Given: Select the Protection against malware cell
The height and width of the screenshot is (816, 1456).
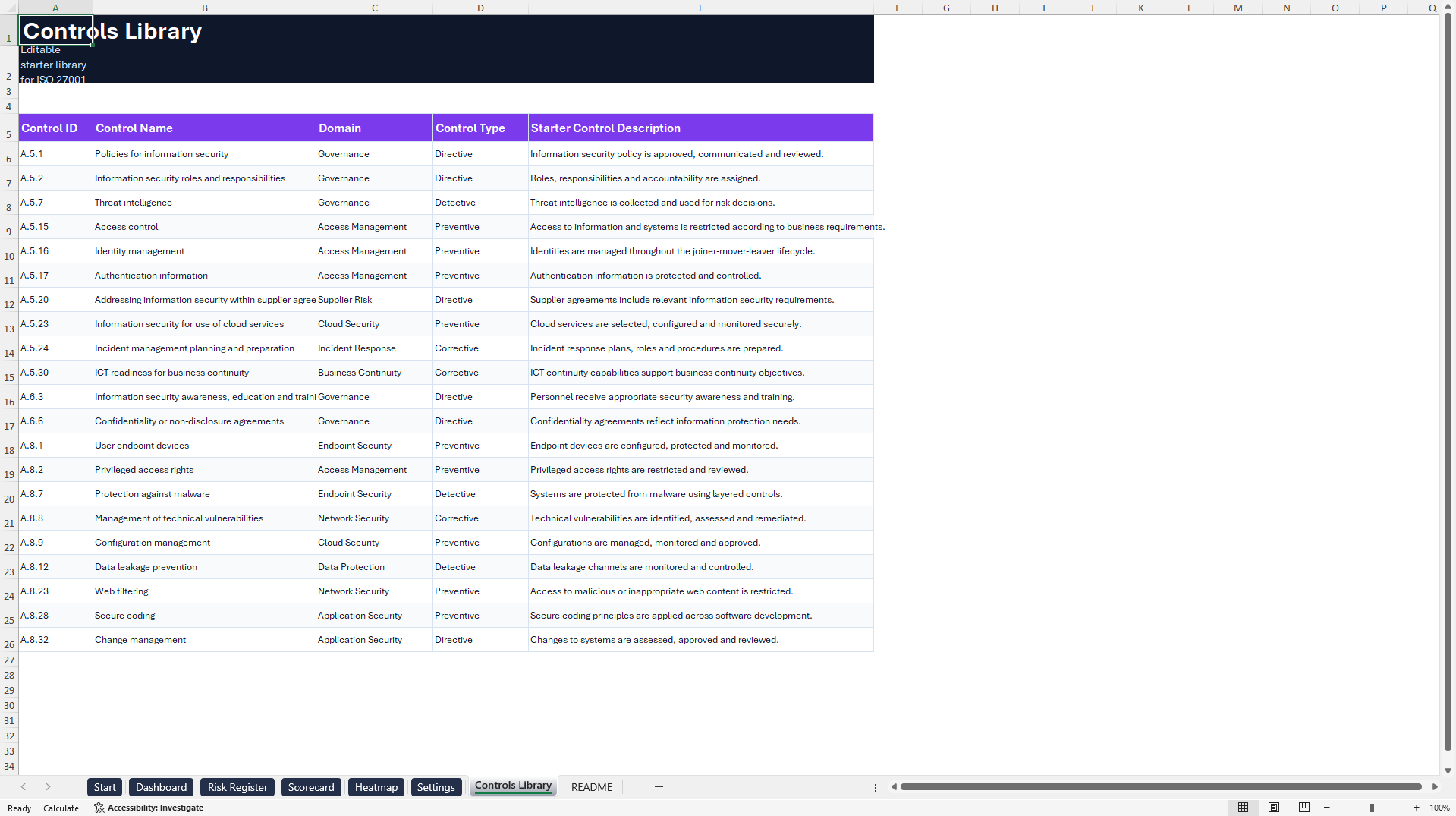Looking at the screenshot, I should click(204, 494).
